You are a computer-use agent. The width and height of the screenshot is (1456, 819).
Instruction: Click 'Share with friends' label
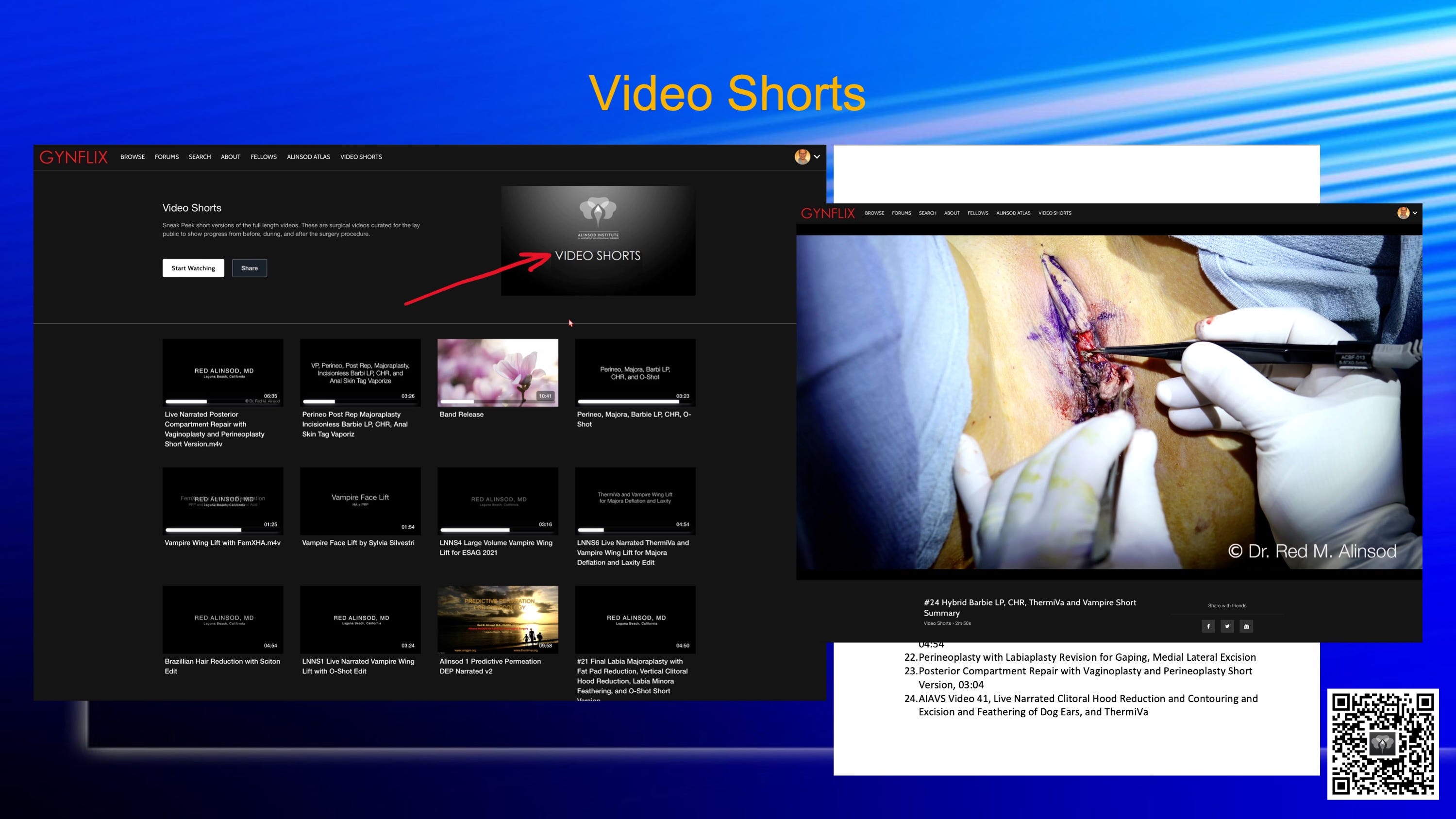1227,605
